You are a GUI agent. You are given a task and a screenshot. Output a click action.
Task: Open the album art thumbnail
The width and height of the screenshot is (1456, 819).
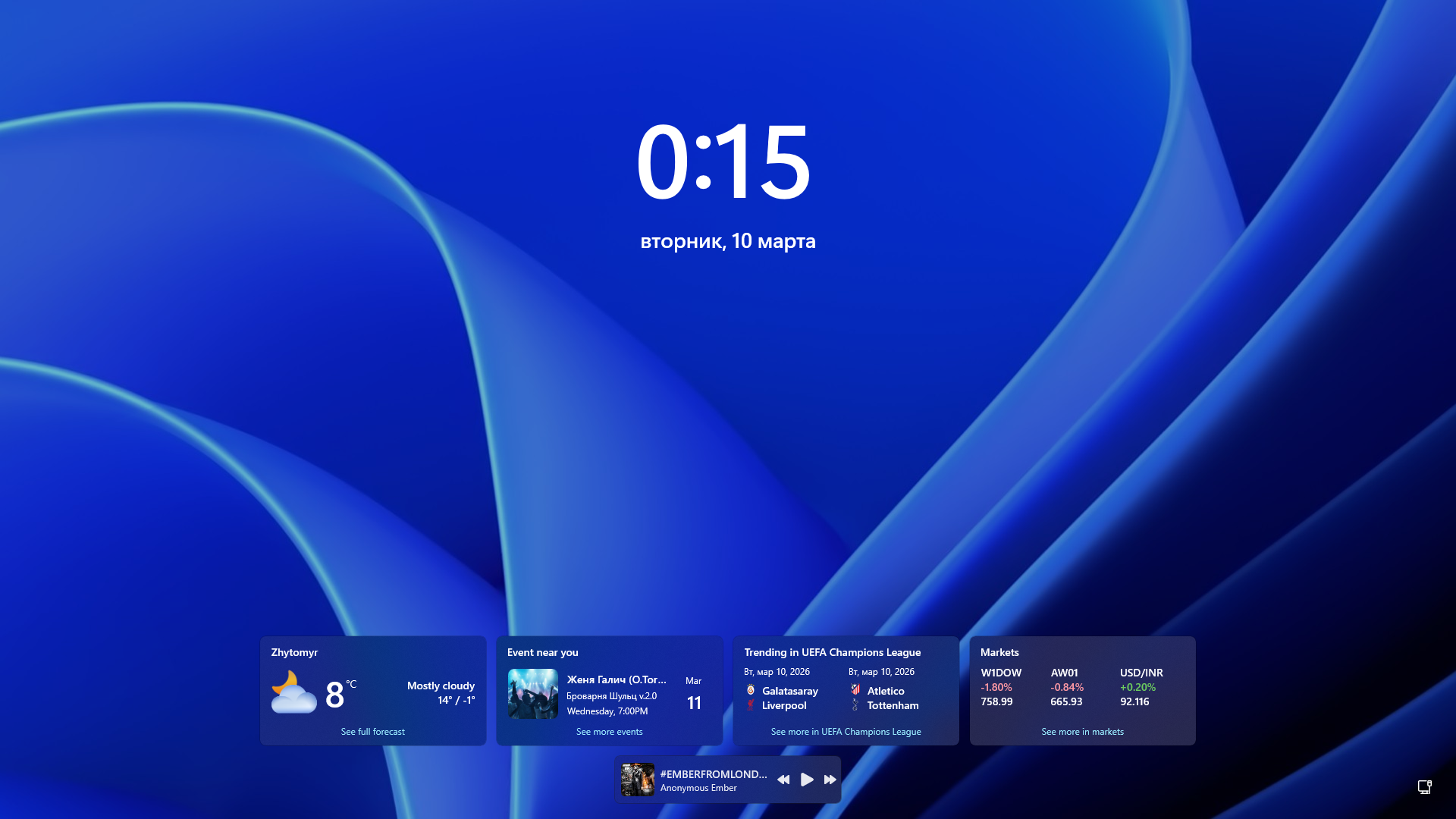637,780
